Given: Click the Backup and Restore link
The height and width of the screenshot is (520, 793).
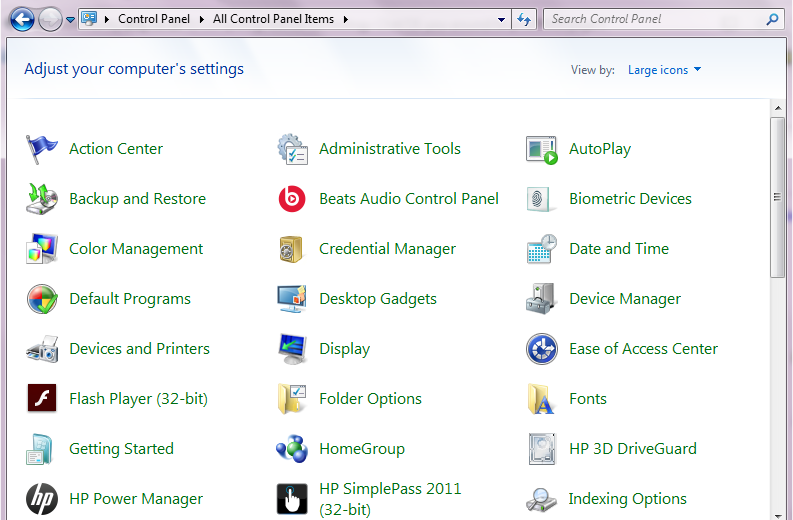Looking at the screenshot, I should 138,199.
